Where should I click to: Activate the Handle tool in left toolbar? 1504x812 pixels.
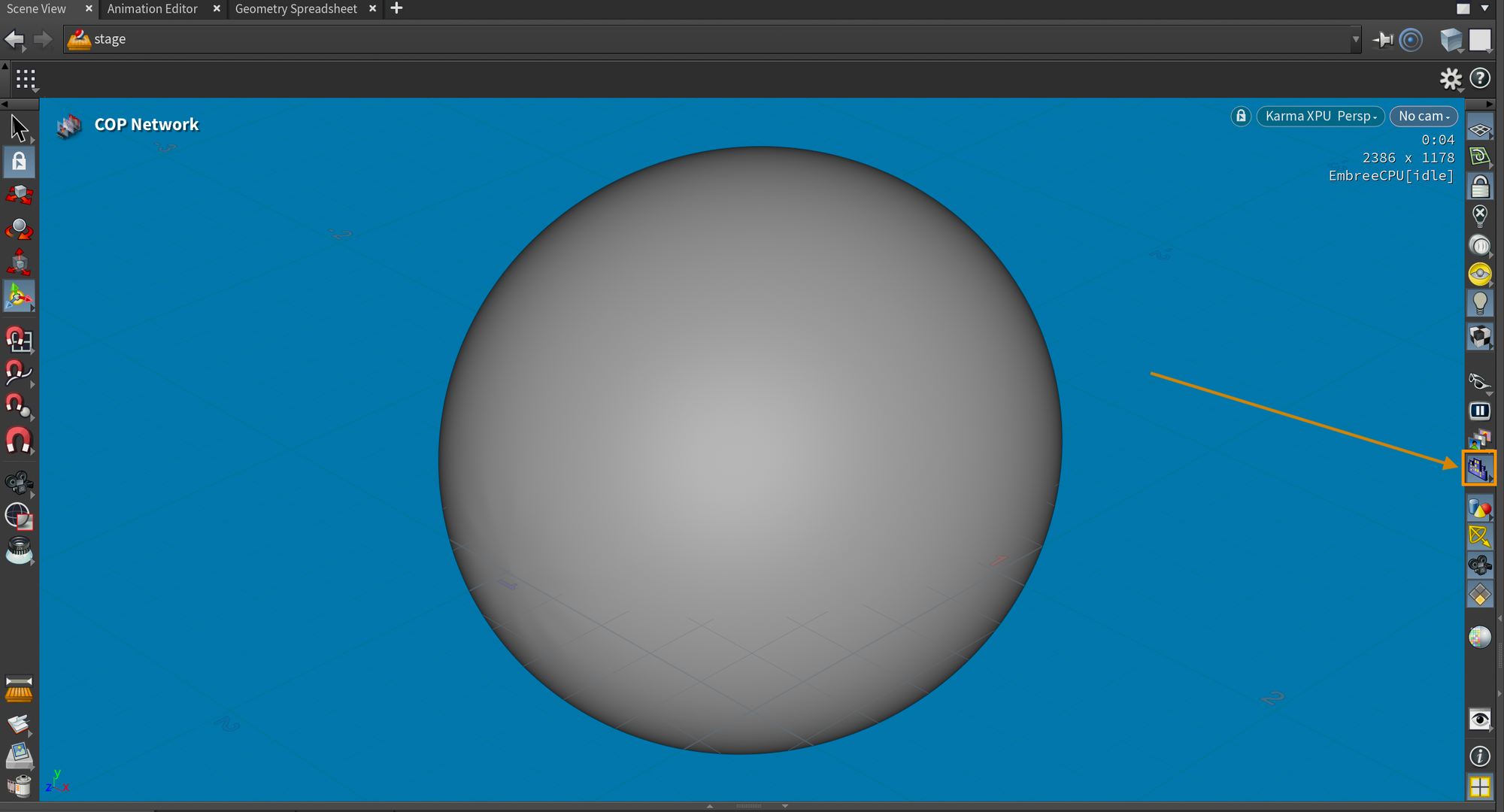tap(19, 296)
